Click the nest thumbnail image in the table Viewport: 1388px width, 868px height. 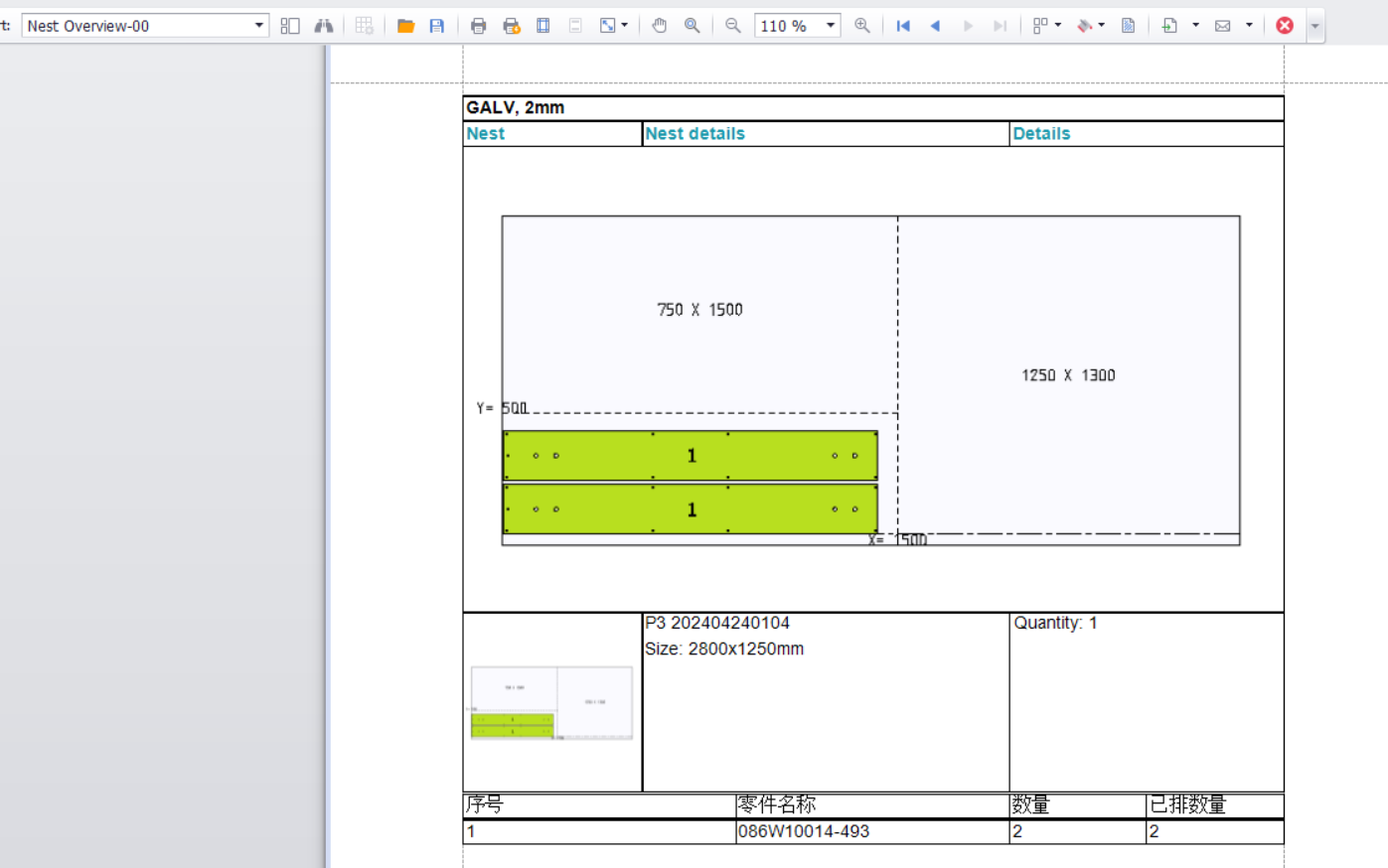(551, 703)
